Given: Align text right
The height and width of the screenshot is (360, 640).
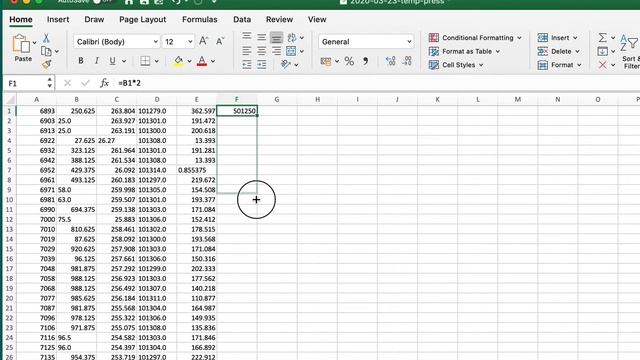Looking at the screenshot, I should [x=276, y=51].
